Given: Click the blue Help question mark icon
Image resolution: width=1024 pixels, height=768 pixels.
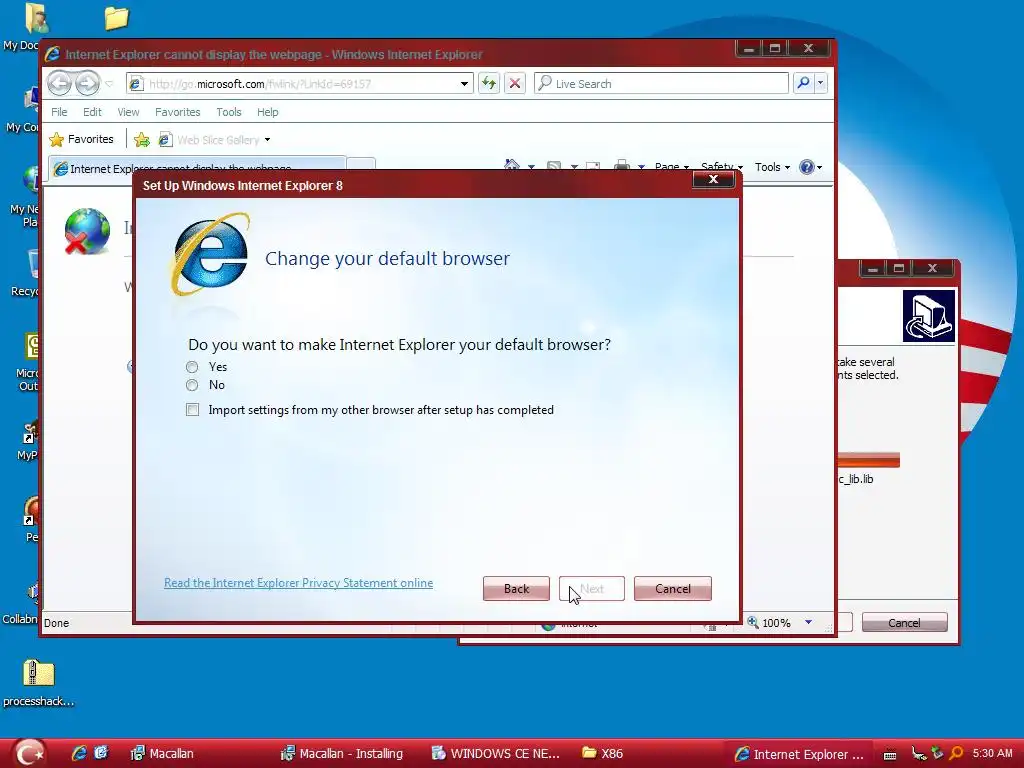Looking at the screenshot, I should (807, 167).
